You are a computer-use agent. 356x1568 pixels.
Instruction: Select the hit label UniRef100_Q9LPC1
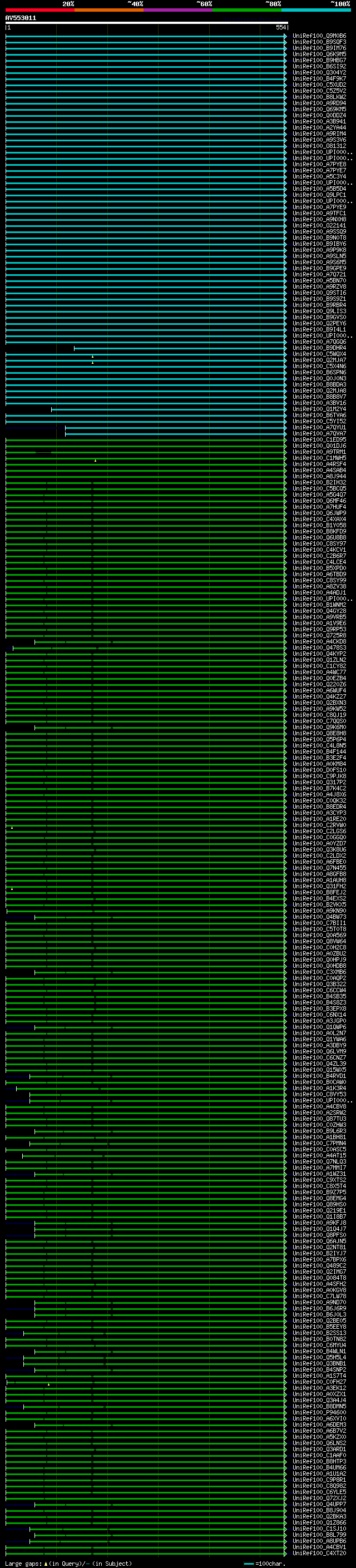[319, 195]
